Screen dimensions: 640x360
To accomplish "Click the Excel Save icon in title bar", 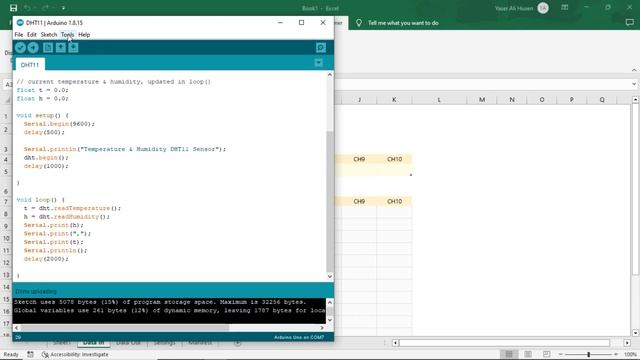I will coord(13,8).
